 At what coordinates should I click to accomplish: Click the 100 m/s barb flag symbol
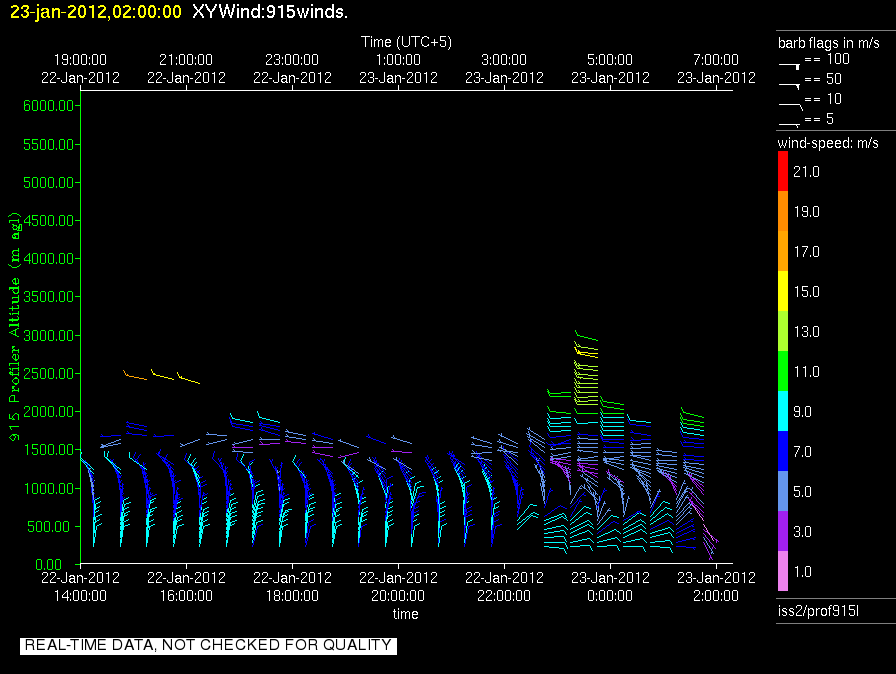tap(790, 63)
